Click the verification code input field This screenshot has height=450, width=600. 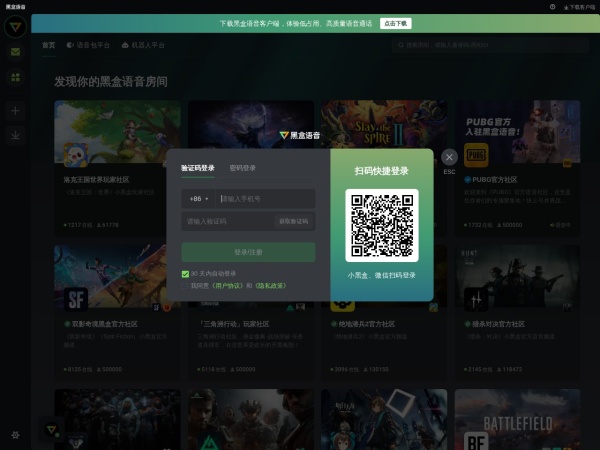pos(228,221)
